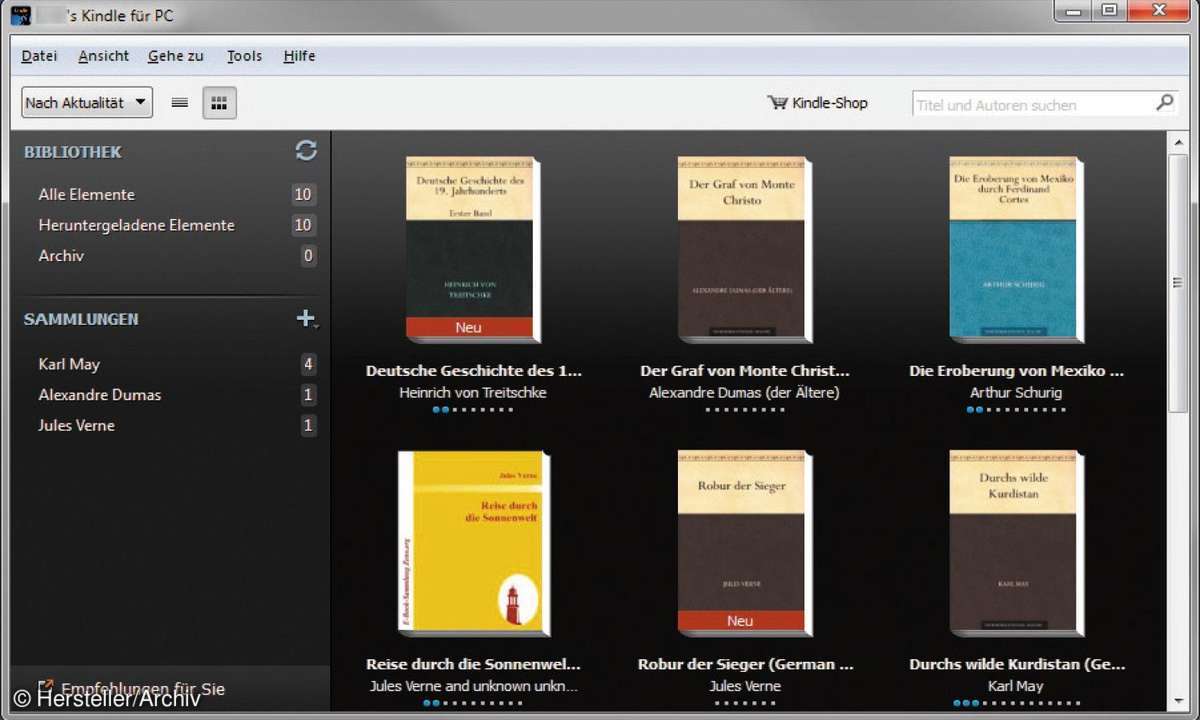Open the Kindle-Shop cart link

pyautogui.click(x=817, y=103)
